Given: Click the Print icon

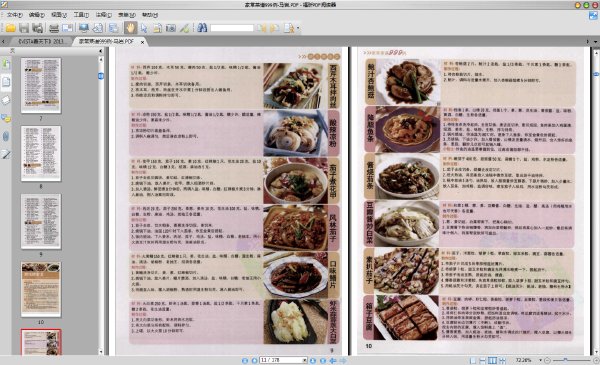Looking at the screenshot, I should pos(54,28).
